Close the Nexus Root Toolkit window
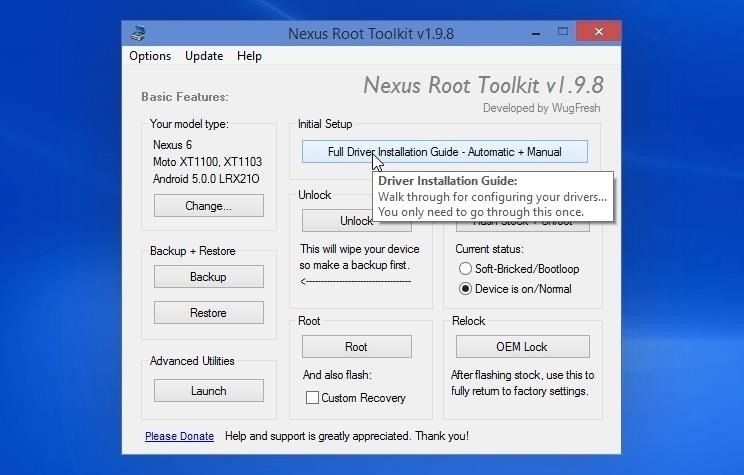 [x=599, y=32]
